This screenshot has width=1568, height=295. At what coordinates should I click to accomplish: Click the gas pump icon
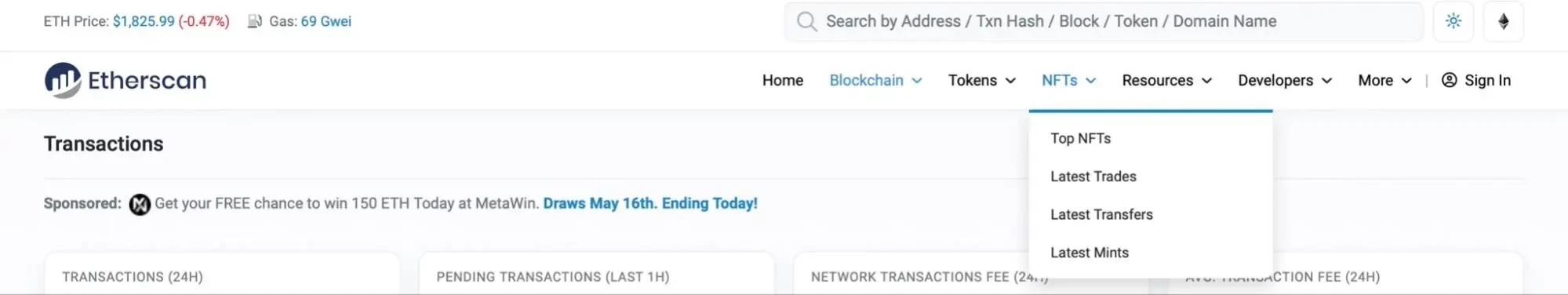click(x=254, y=21)
